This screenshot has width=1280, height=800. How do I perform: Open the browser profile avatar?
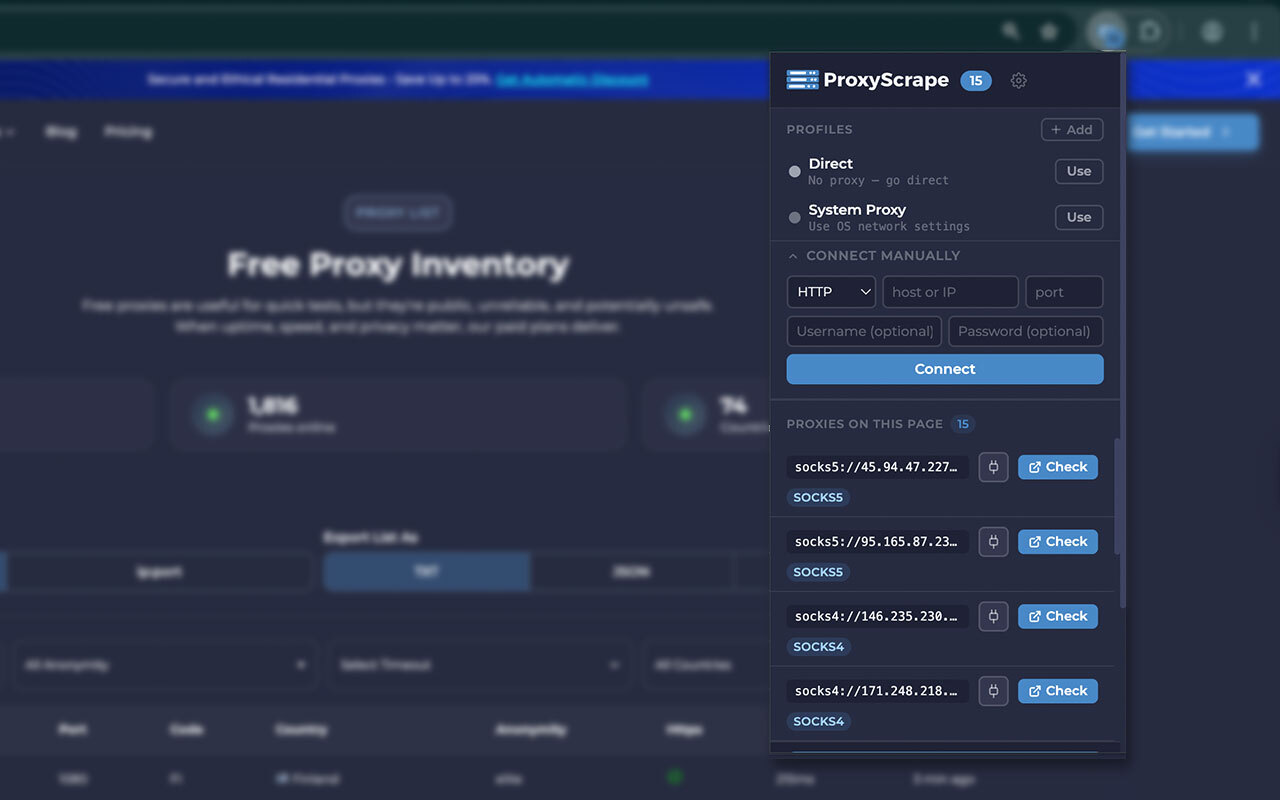click(x=1212, y=32)
